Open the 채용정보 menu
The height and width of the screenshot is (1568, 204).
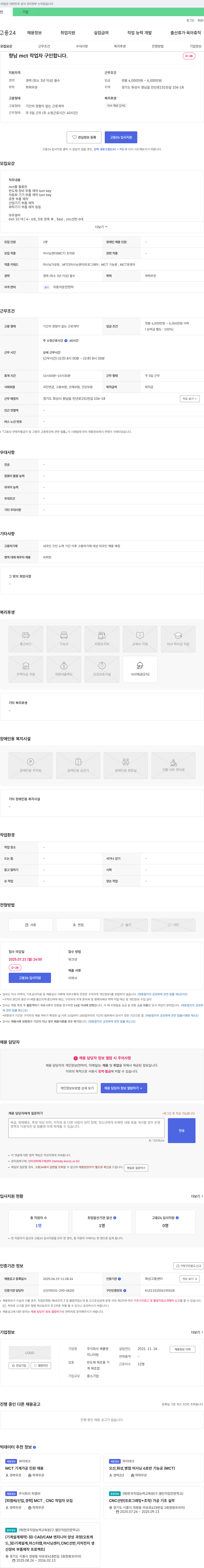coord(35,33)
